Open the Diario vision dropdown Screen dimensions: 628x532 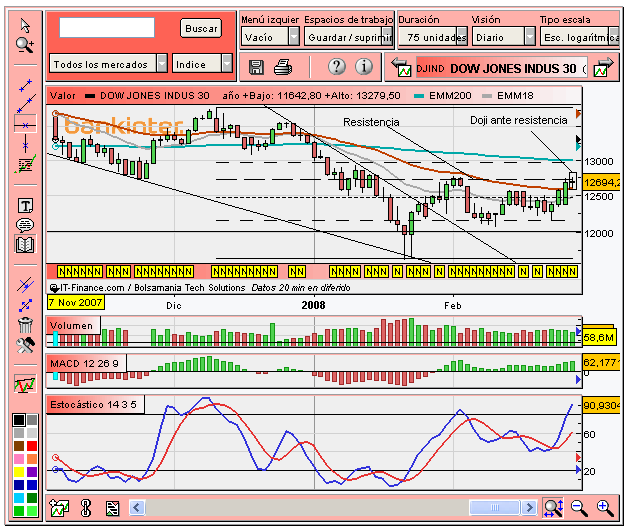click(x=504, y=37)
